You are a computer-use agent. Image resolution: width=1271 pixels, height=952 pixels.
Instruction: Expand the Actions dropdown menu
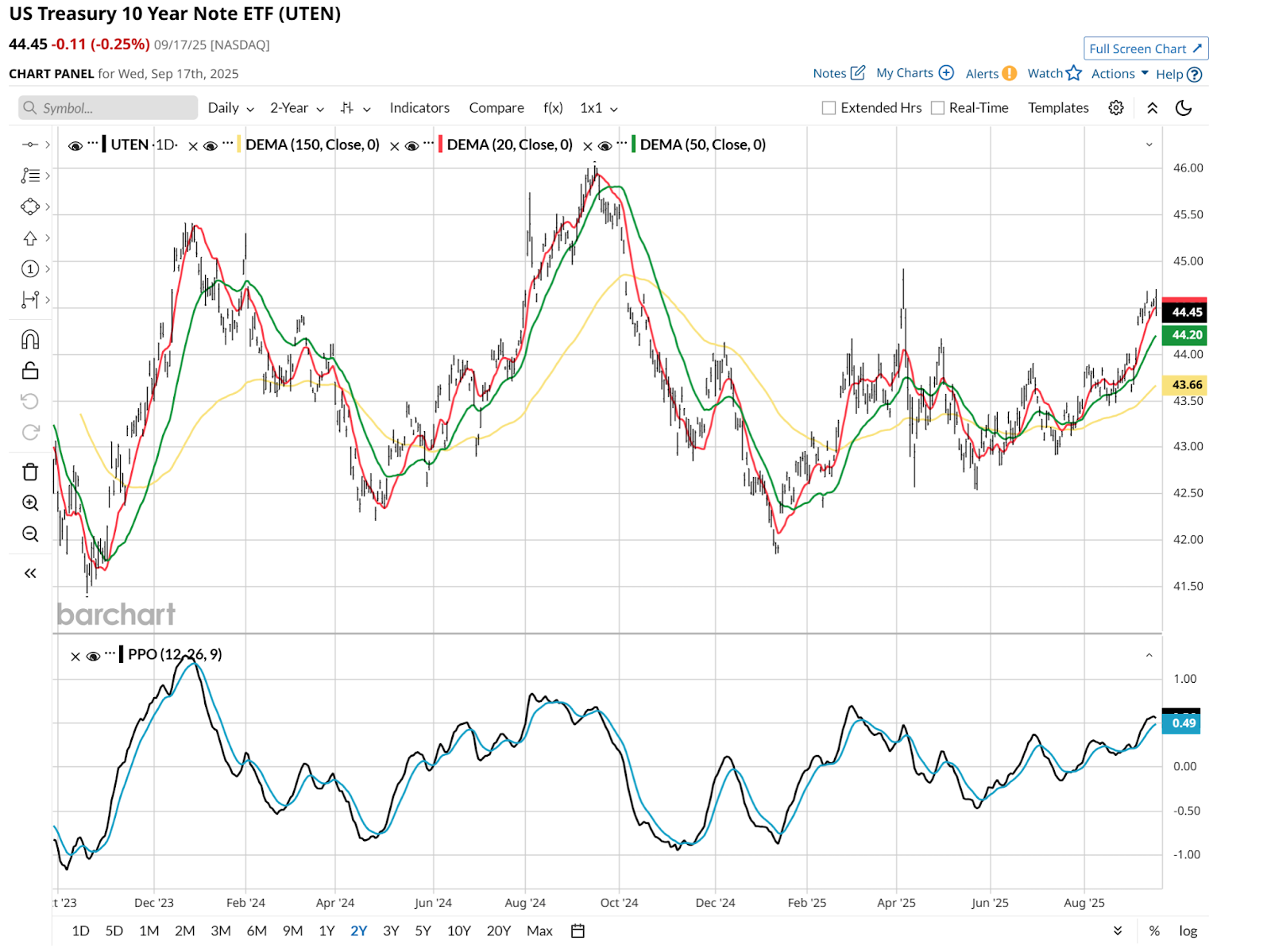tap(1119, 73)
